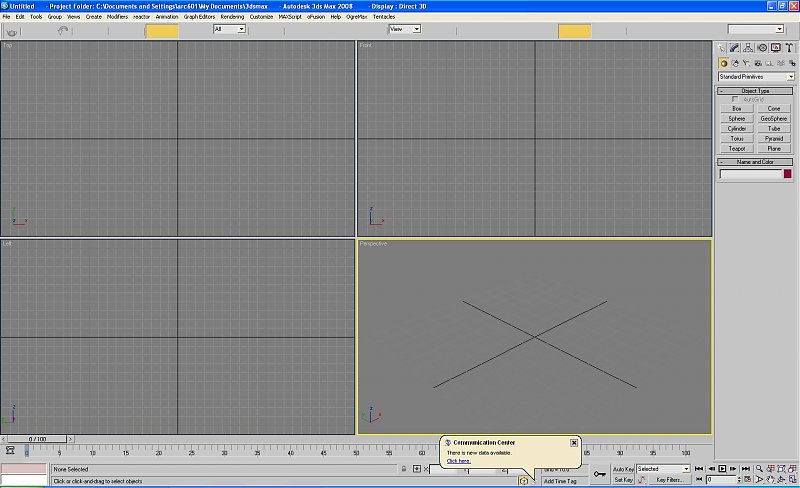
Task: Open the Motion command panel tab
Action: click(x=762, y=47)
